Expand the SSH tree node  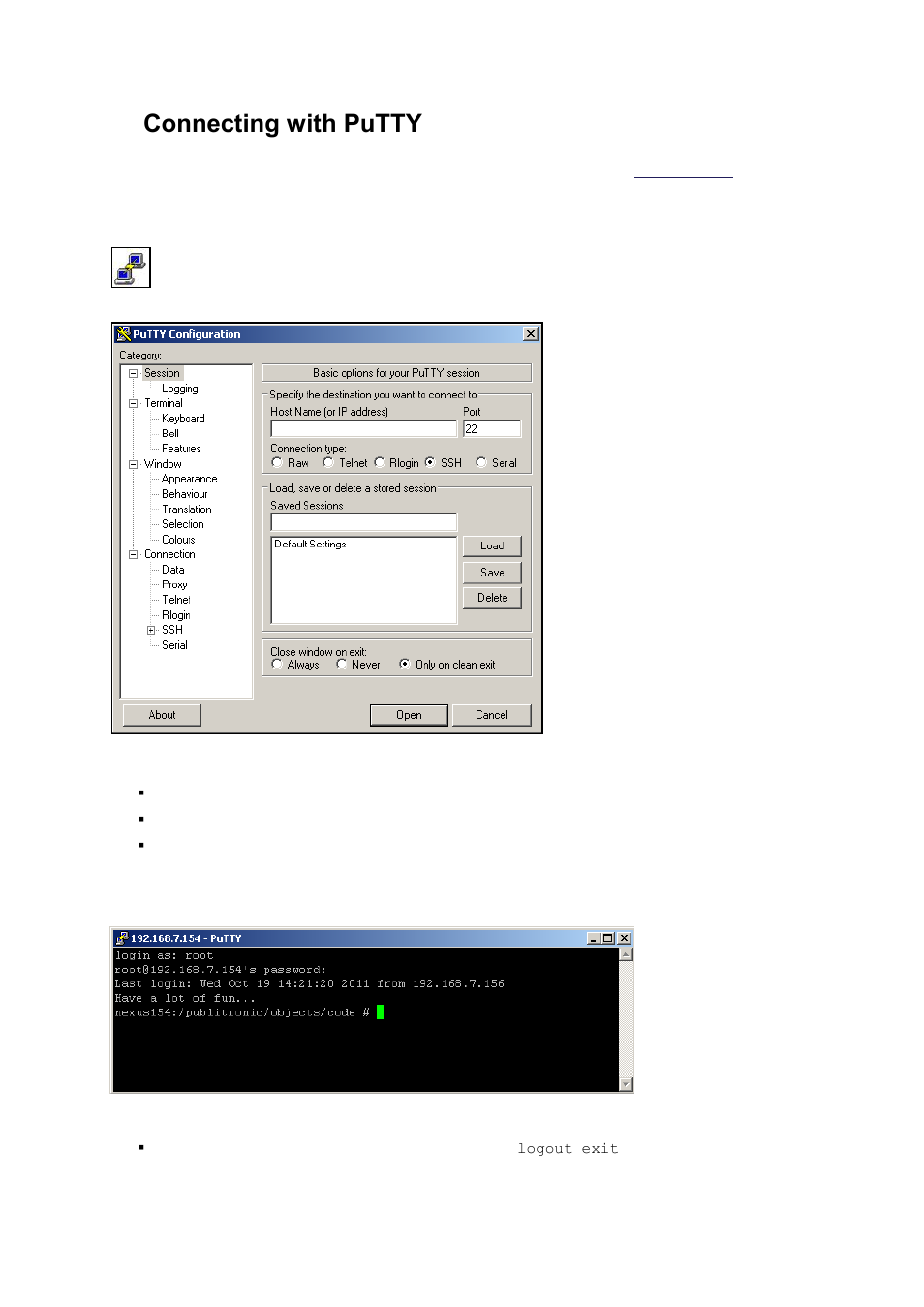151,630
